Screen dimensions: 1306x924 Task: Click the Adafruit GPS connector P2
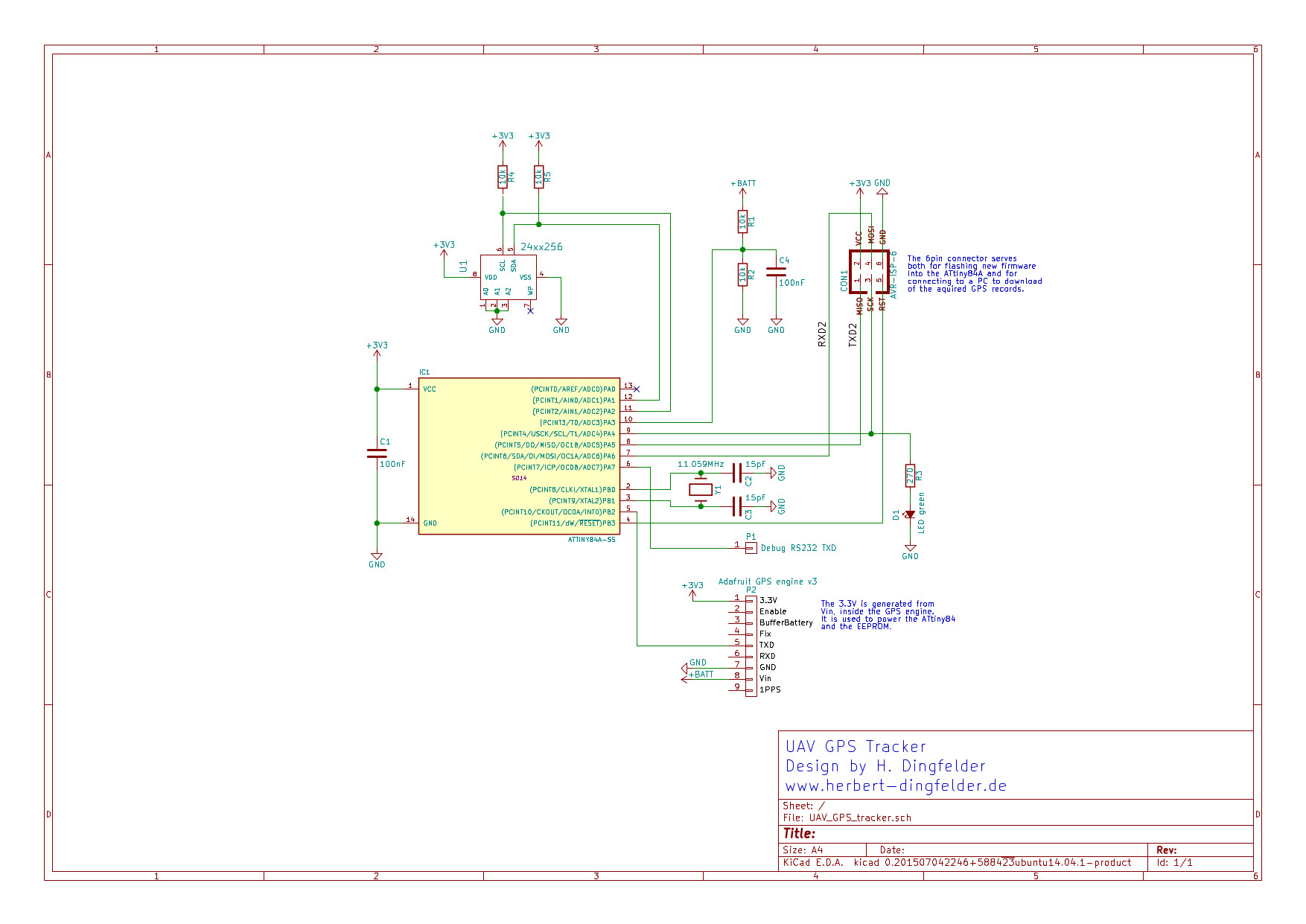[751, 646]
